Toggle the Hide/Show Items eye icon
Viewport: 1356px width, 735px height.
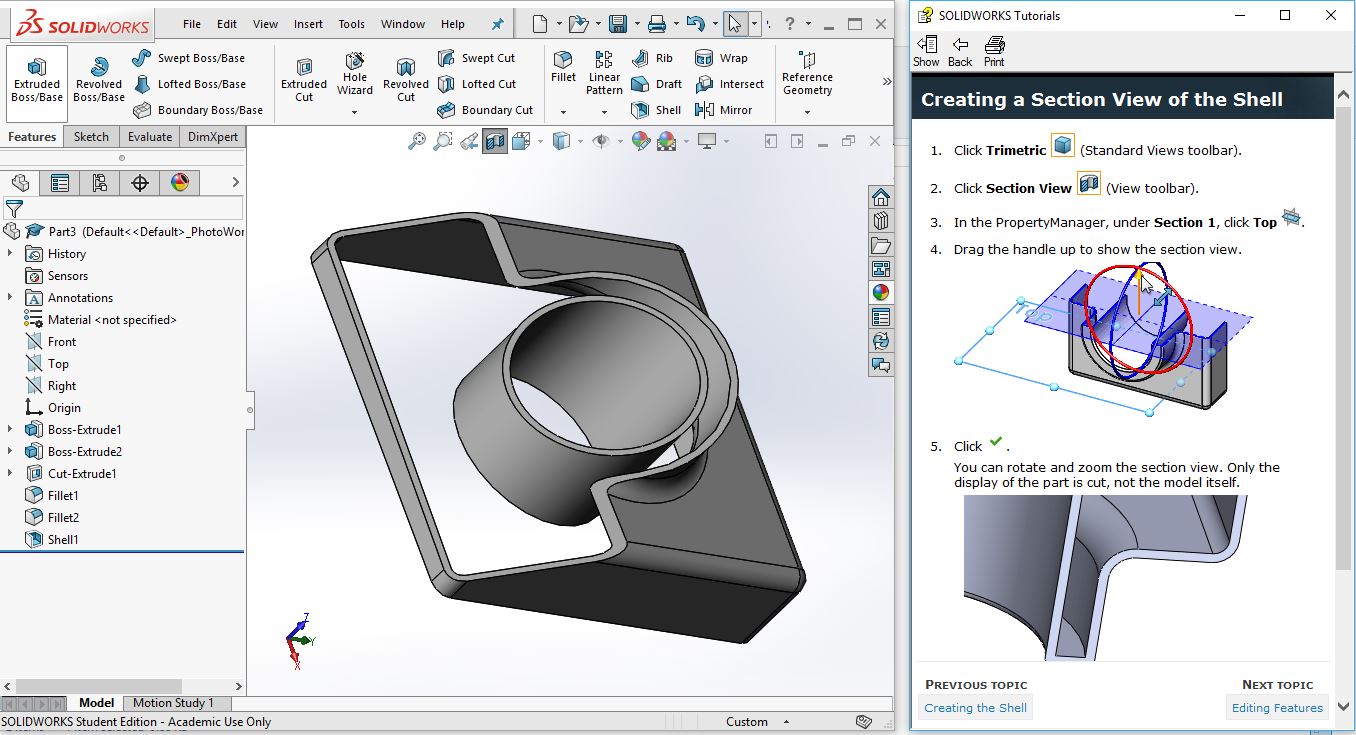600,142
